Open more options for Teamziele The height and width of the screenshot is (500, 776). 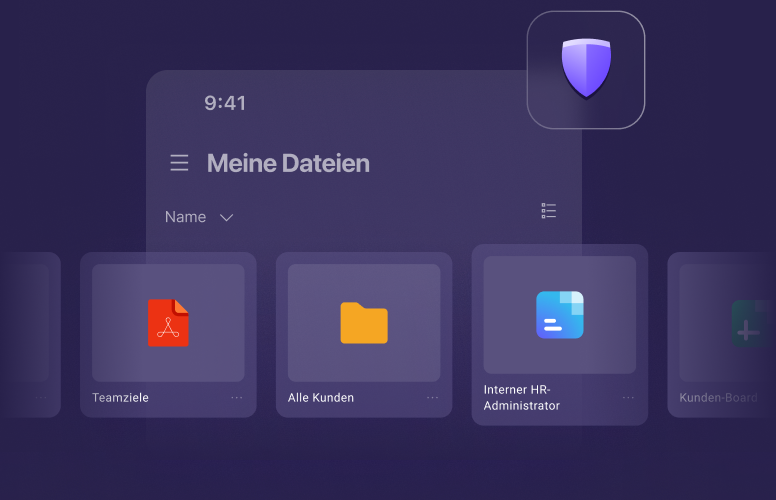click(x=237, y=397)
